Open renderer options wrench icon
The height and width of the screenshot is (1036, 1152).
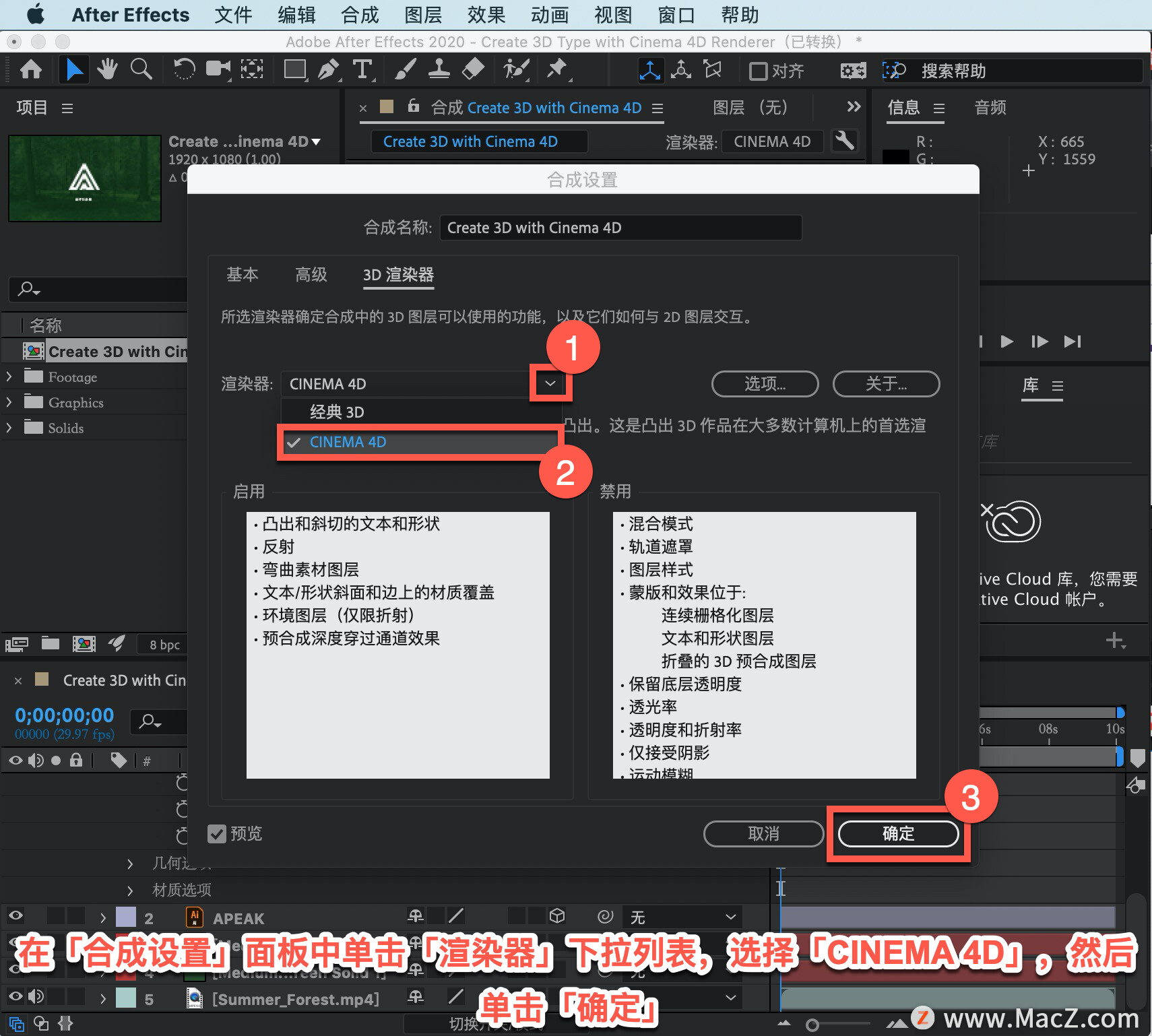[844, 141]
